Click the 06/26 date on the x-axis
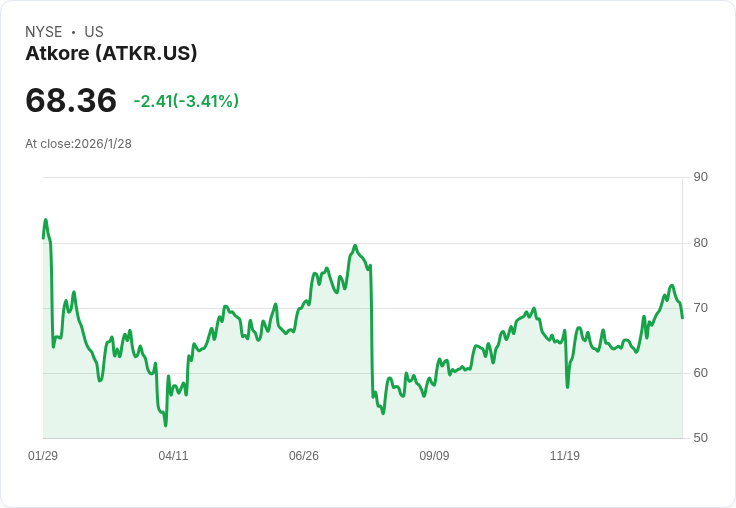This screenshot has width=736, height=508. point(304,455)
